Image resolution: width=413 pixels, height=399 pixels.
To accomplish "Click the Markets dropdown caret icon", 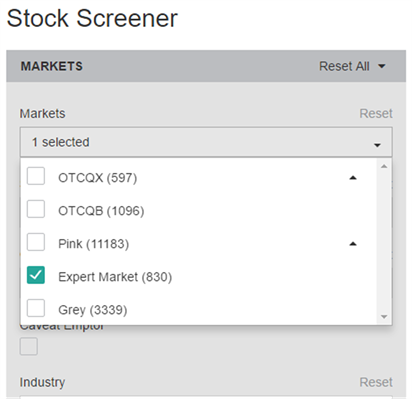I will pos(377,145).
